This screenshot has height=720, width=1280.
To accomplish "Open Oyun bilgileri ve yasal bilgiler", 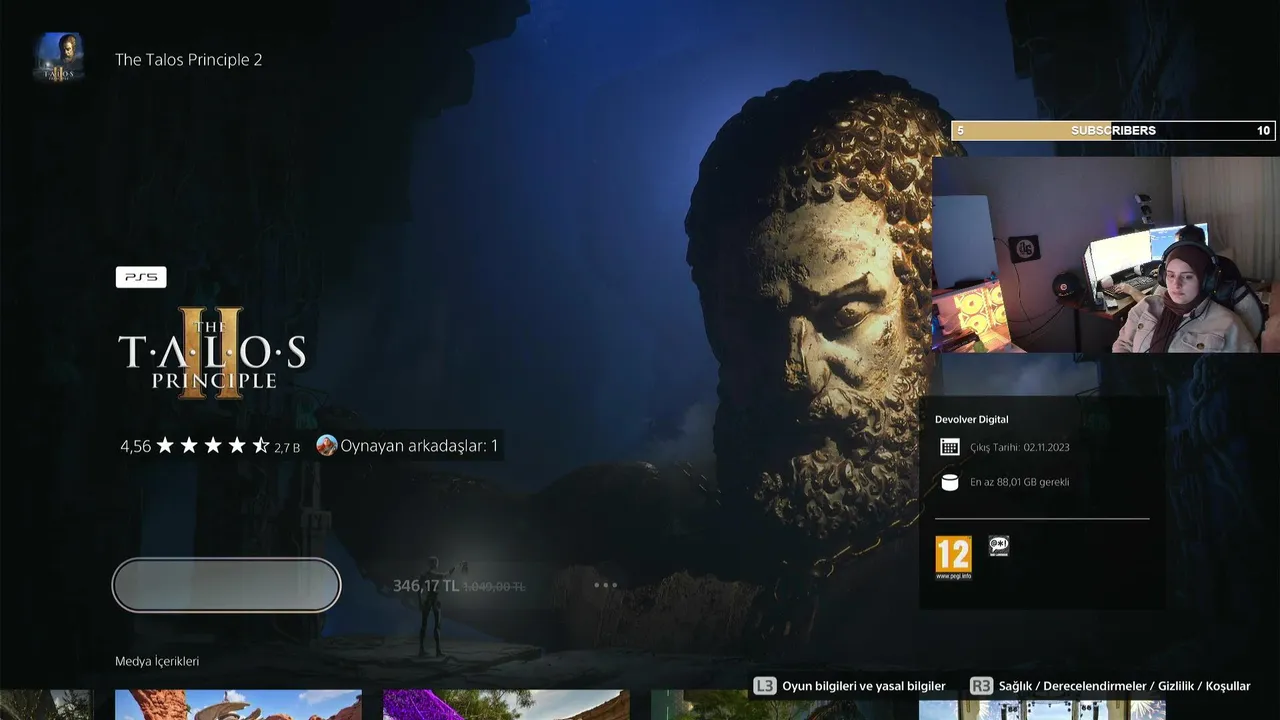I will click(864, 686).
